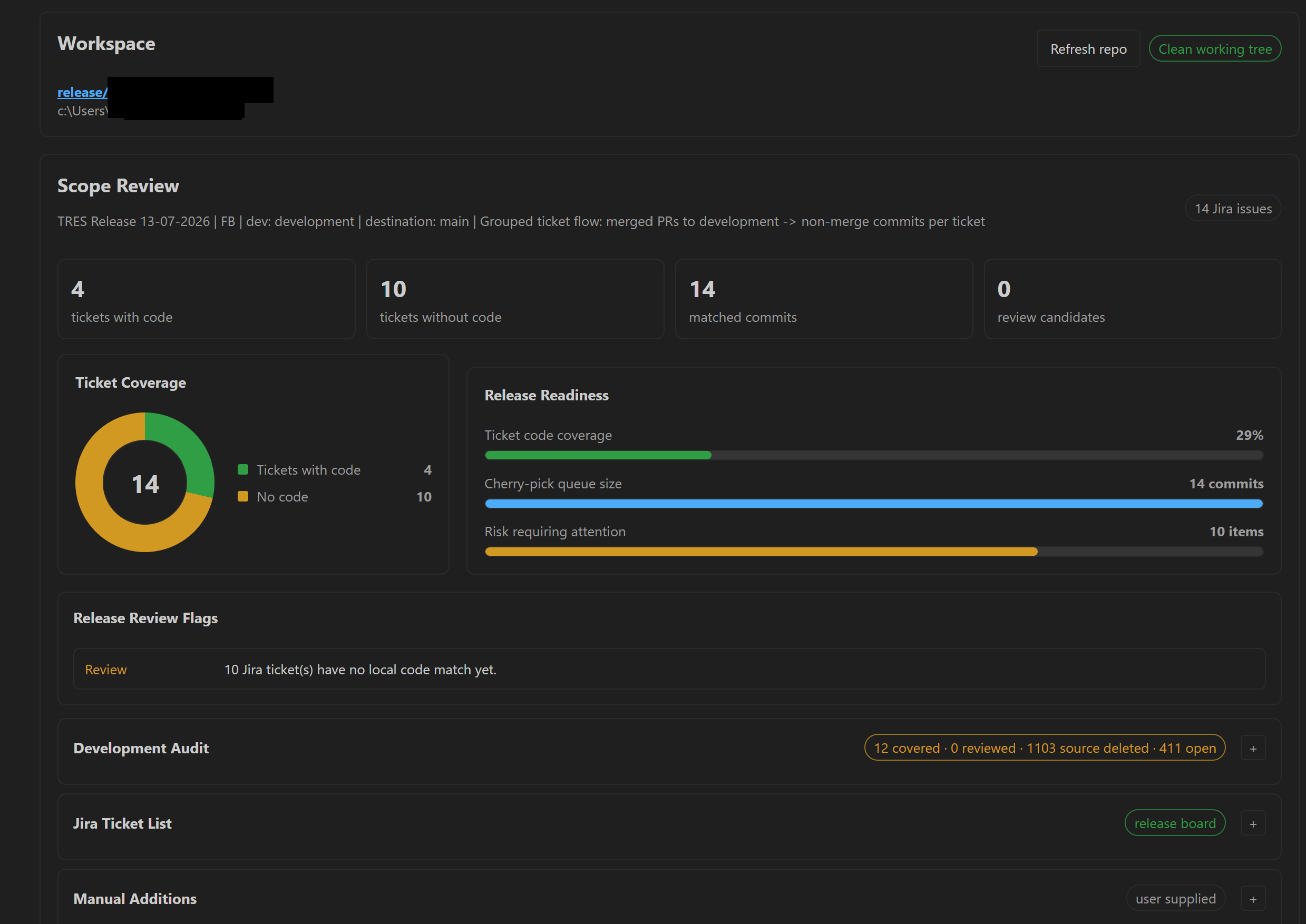
Task: Click the Clean working tree badge
Action: coord(1215,49)
